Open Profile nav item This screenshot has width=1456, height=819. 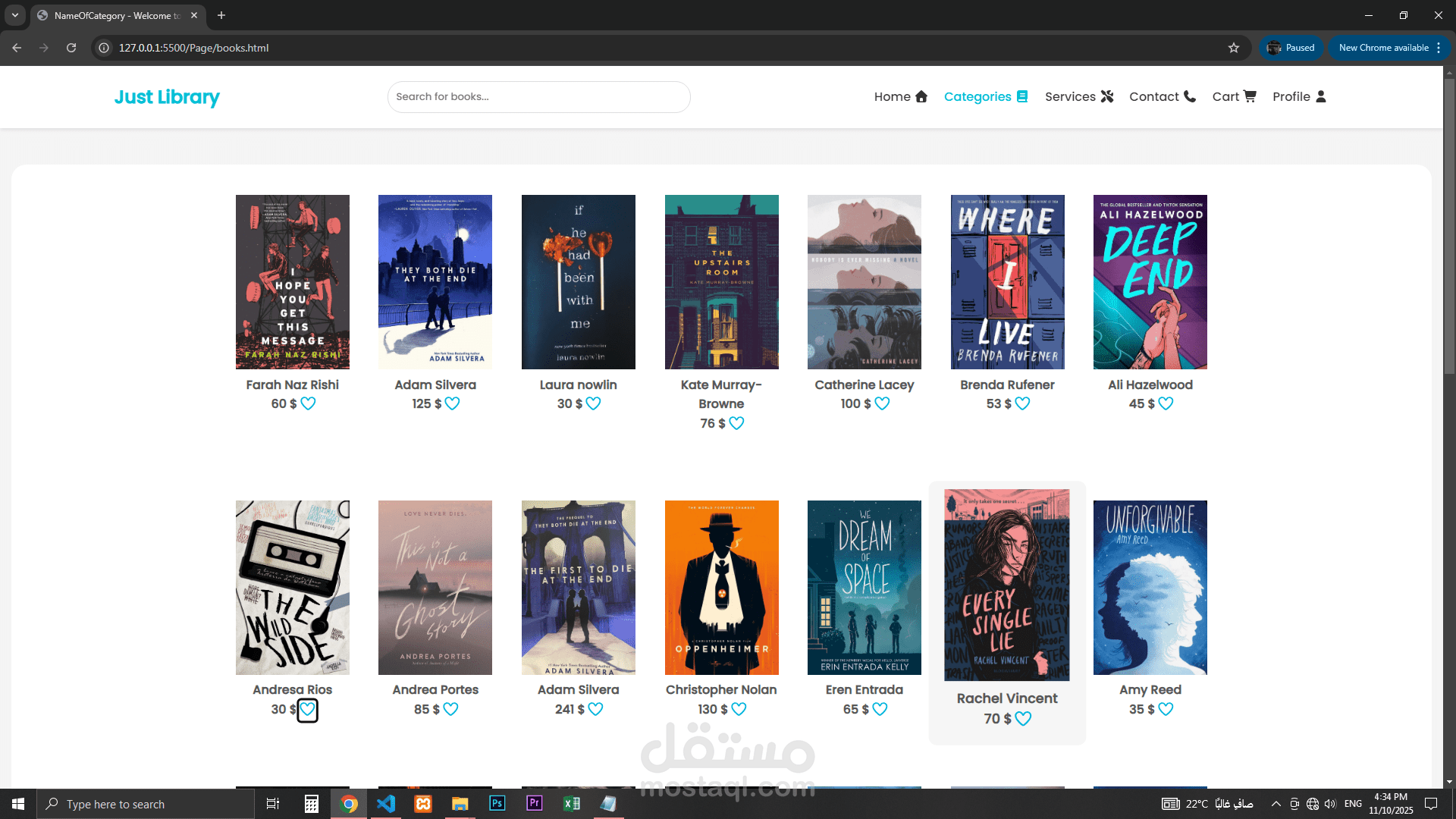tap(1300, 96)
